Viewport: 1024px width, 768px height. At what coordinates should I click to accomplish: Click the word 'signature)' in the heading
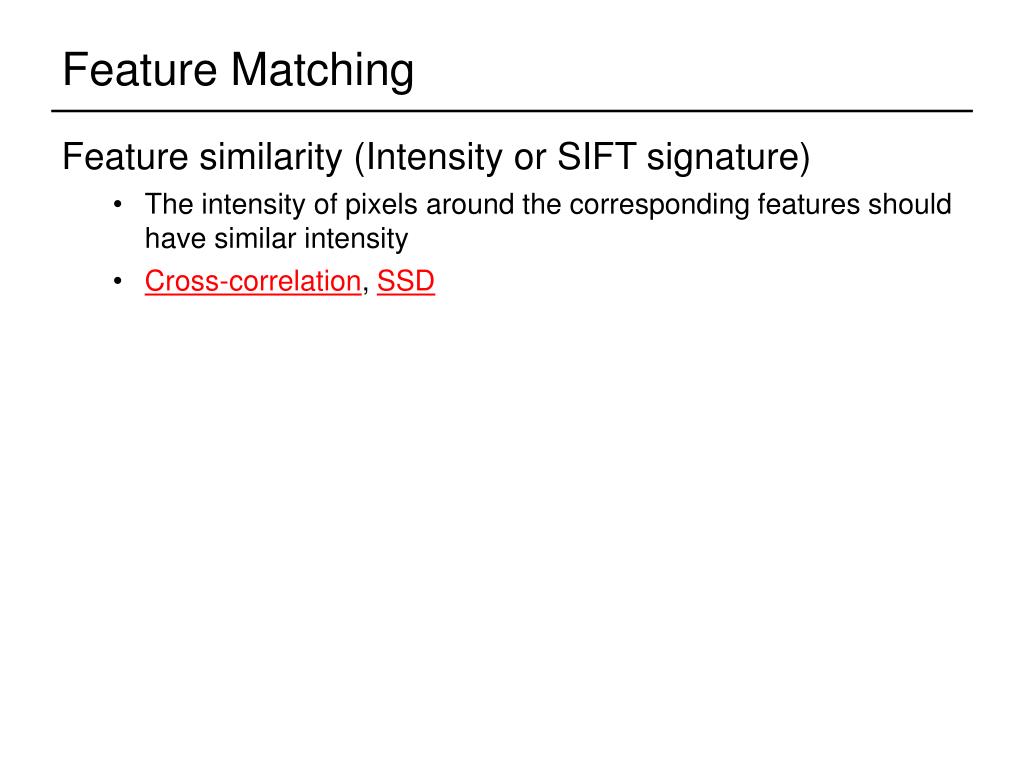click(728, 157)
